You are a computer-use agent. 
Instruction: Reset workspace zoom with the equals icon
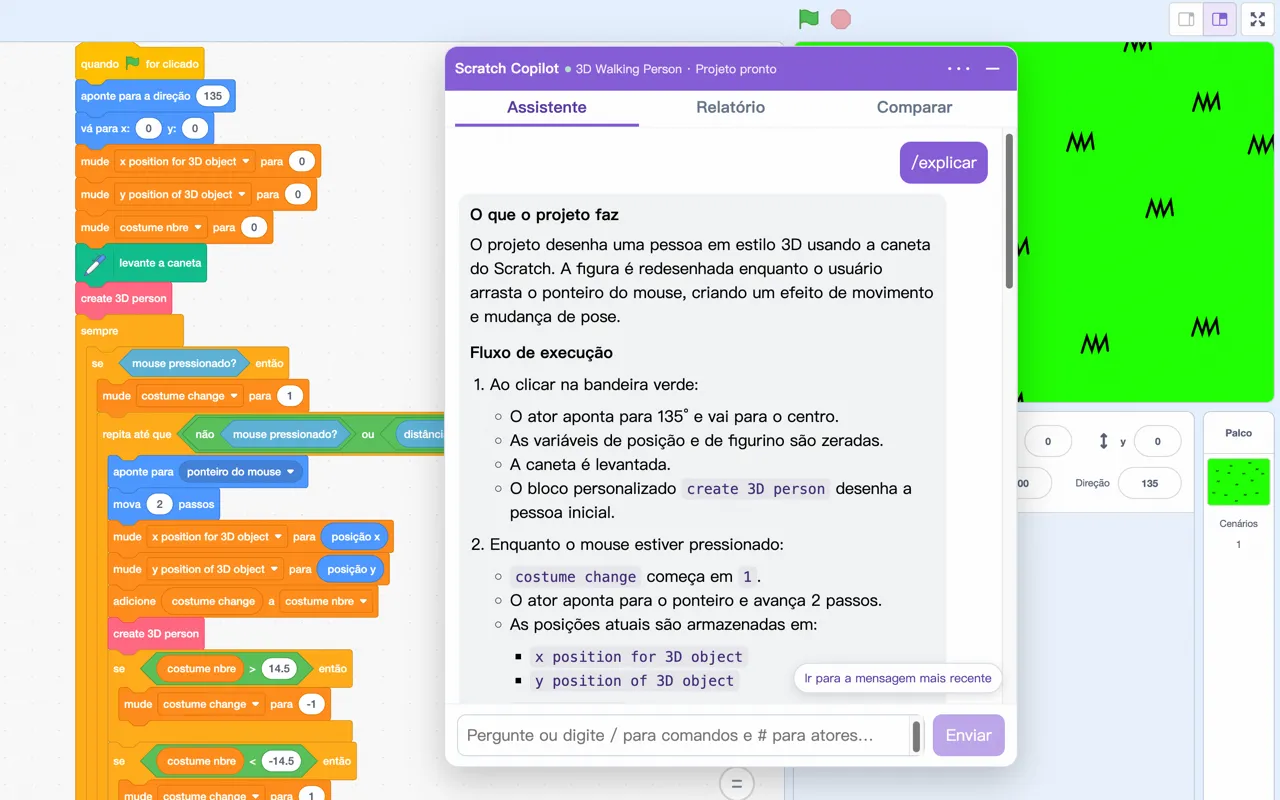737,784
